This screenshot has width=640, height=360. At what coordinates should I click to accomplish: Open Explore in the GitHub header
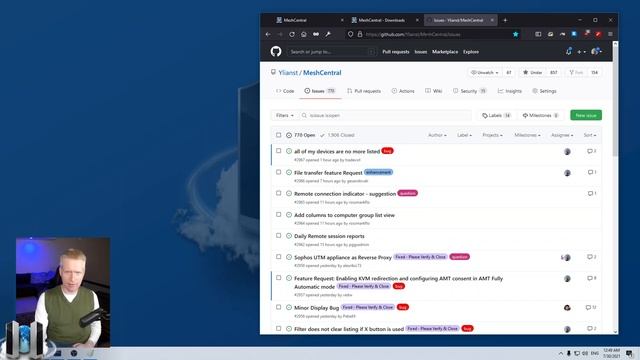[471, 52]
